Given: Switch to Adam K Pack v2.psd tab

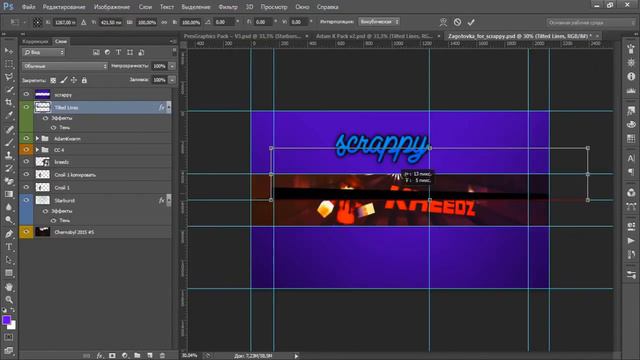Looking at the screenshot, I should tap(374, 36).
